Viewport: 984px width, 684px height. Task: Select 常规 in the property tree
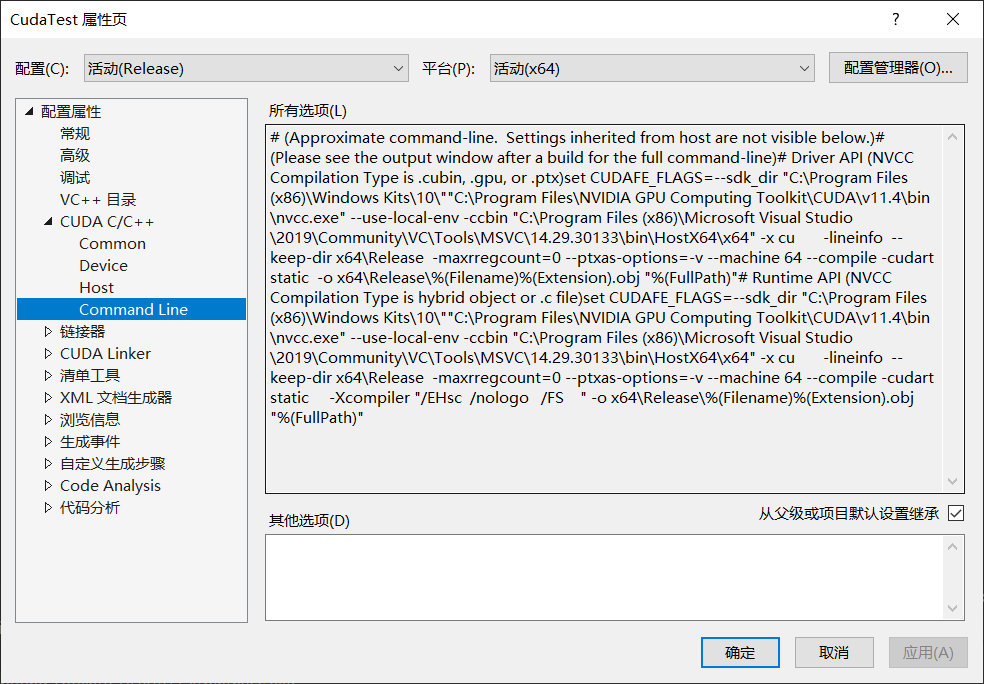tap(75, 134)
